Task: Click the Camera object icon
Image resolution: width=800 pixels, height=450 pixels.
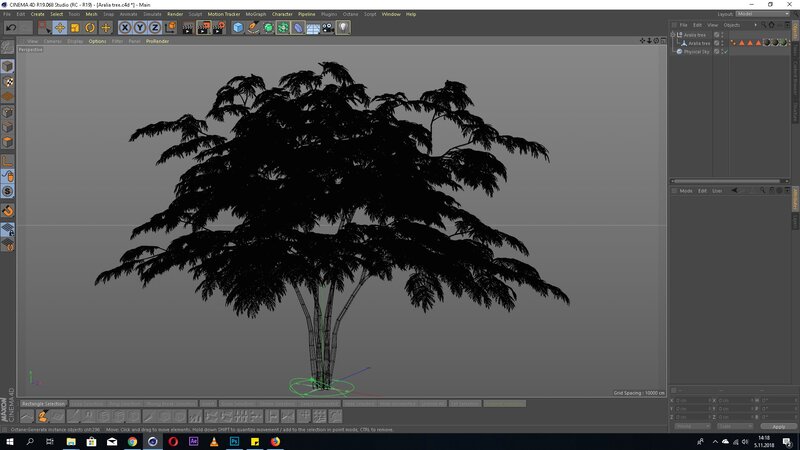Action: point(328,28)
